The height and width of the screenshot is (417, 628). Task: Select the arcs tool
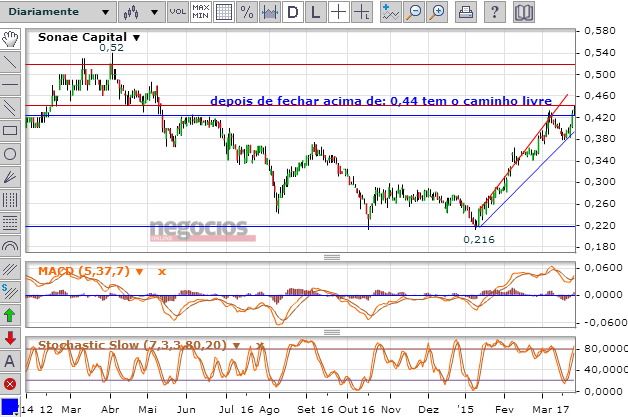[10, 246]
